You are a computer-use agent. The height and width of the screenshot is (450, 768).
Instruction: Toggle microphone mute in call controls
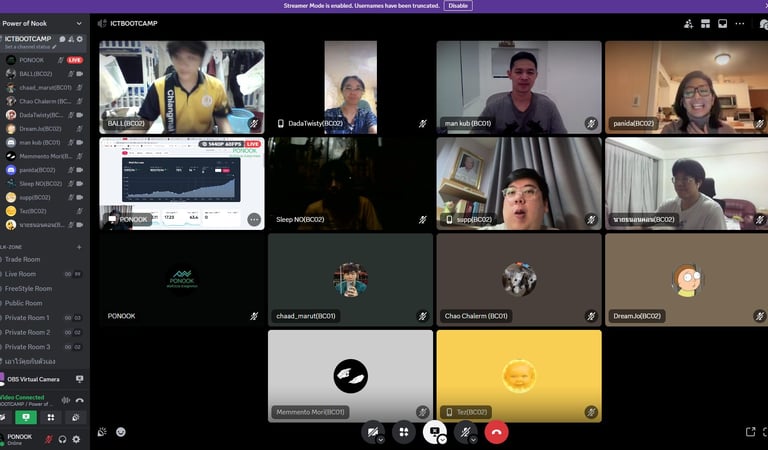pyautogui.click(x=464, y=431)
